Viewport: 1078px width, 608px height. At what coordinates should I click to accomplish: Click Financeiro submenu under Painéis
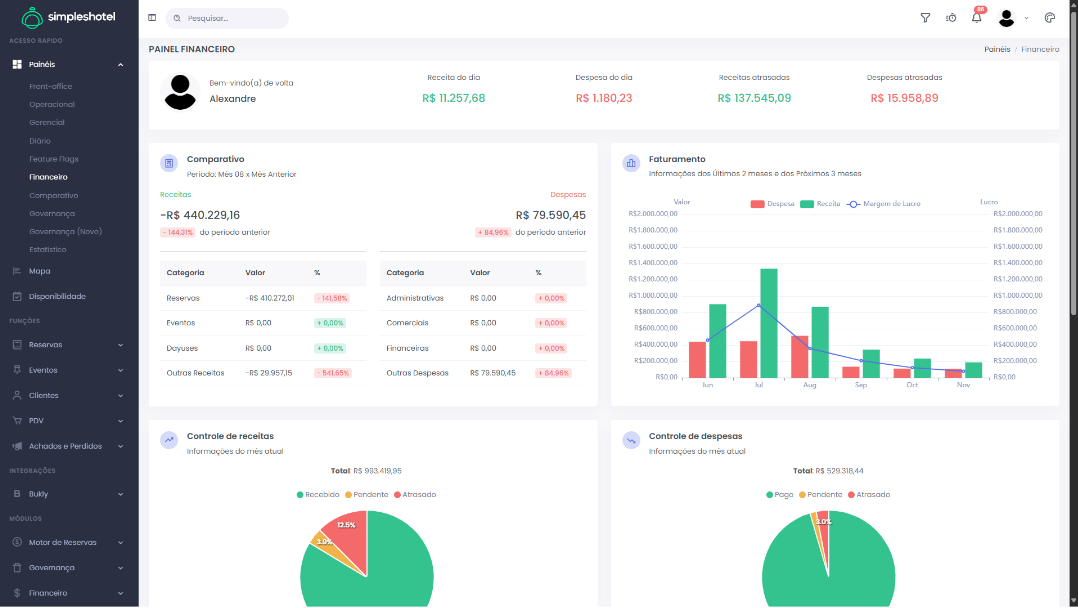(48, 177)
